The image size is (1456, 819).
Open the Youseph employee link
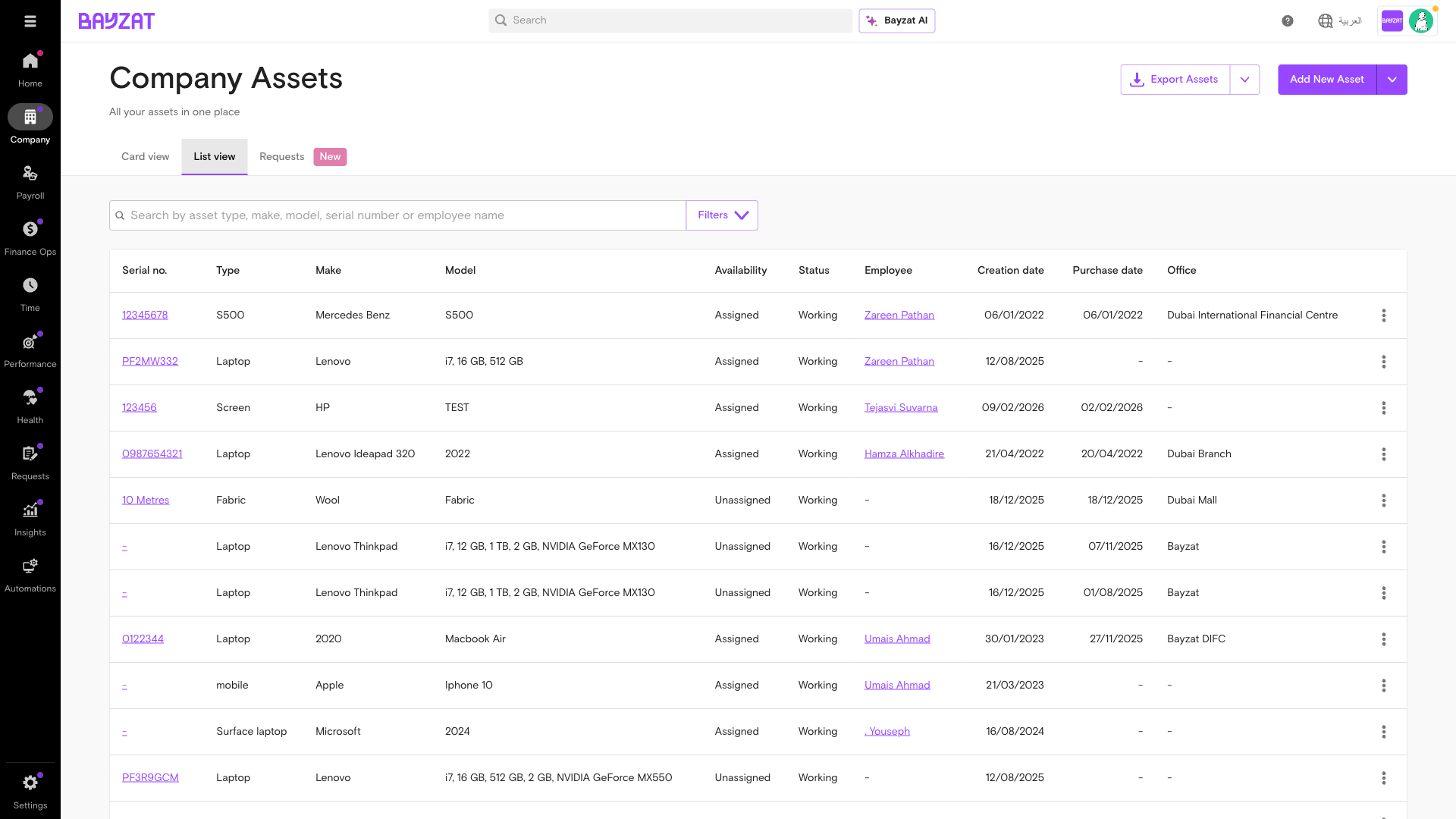coord(887,732)
